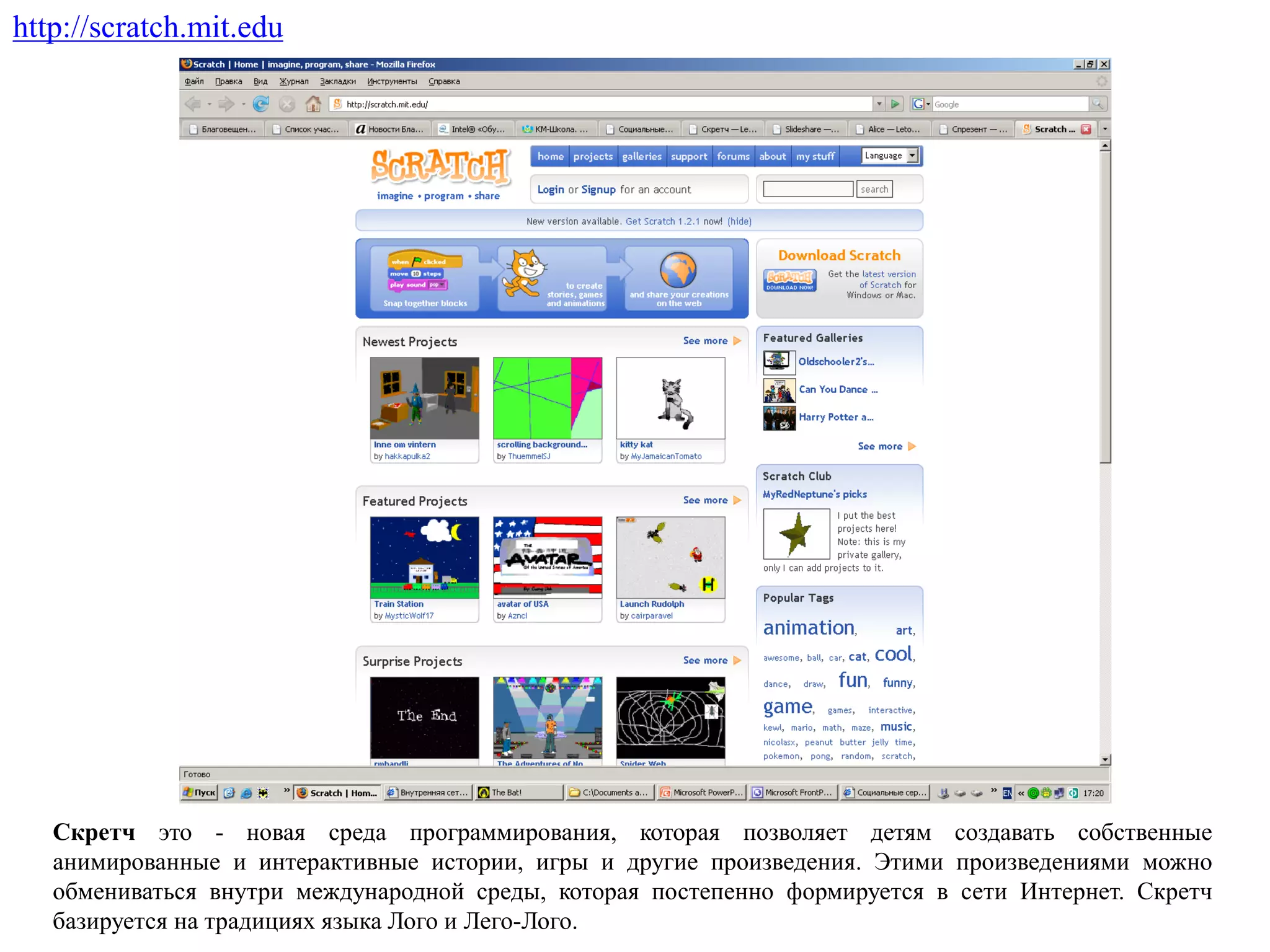The width and height of the screenshot is (1270, 952).
Task: Hide the new version notice
Action: pos(739,221)
